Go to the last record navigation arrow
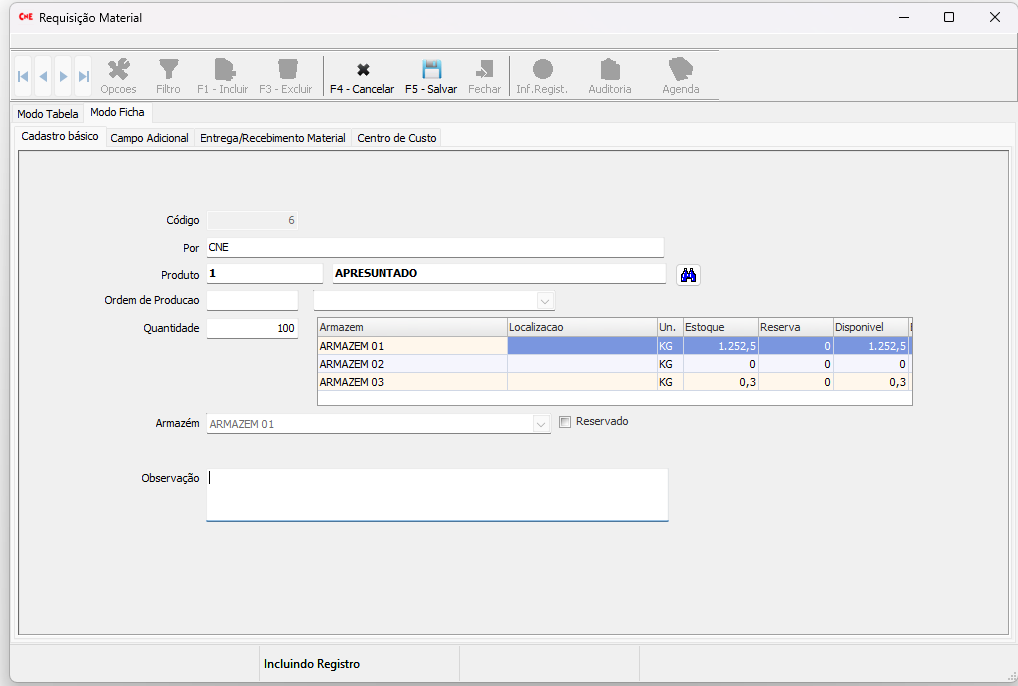This screenshot has width=1018, height=686. tap(83, 76)
